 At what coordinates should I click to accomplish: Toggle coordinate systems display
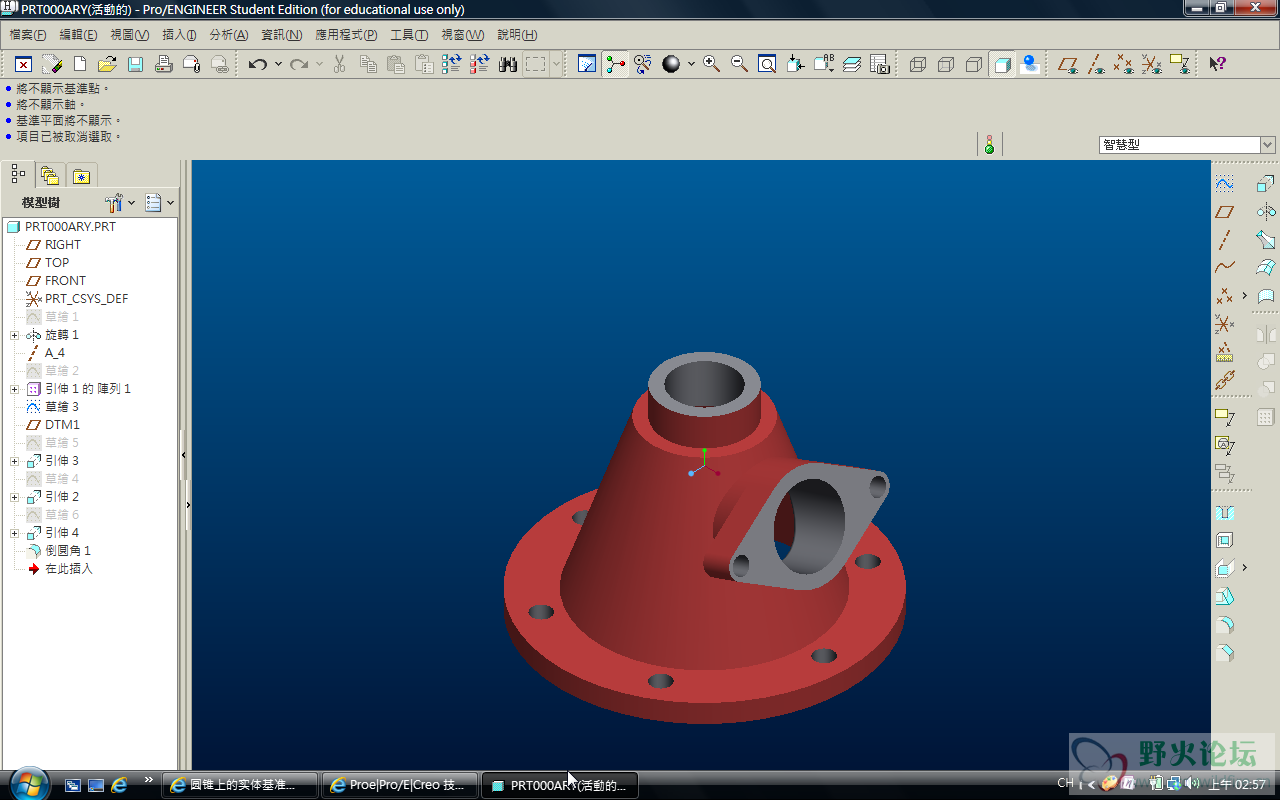click(x=1151, y=64)
